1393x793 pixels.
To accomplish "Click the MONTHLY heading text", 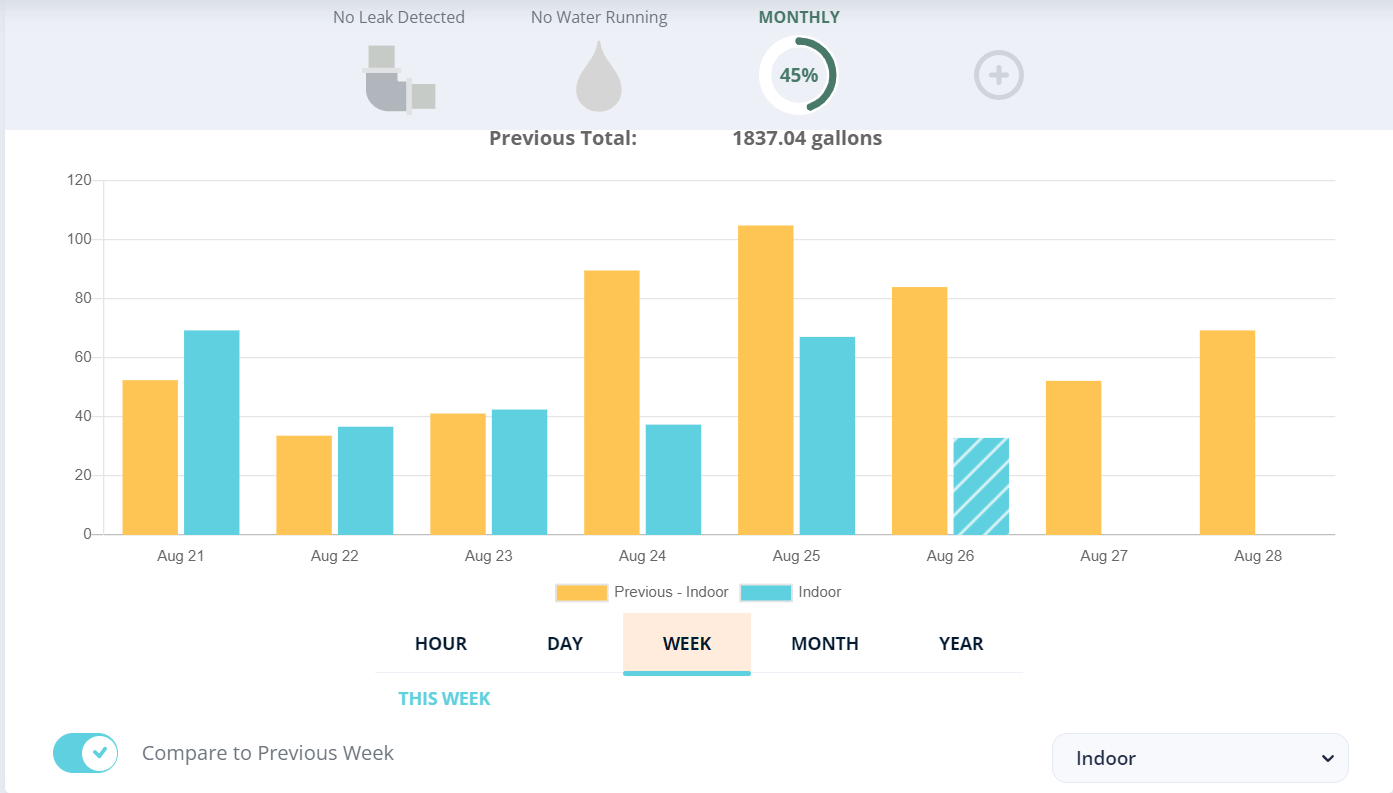I will click(799, 17).
